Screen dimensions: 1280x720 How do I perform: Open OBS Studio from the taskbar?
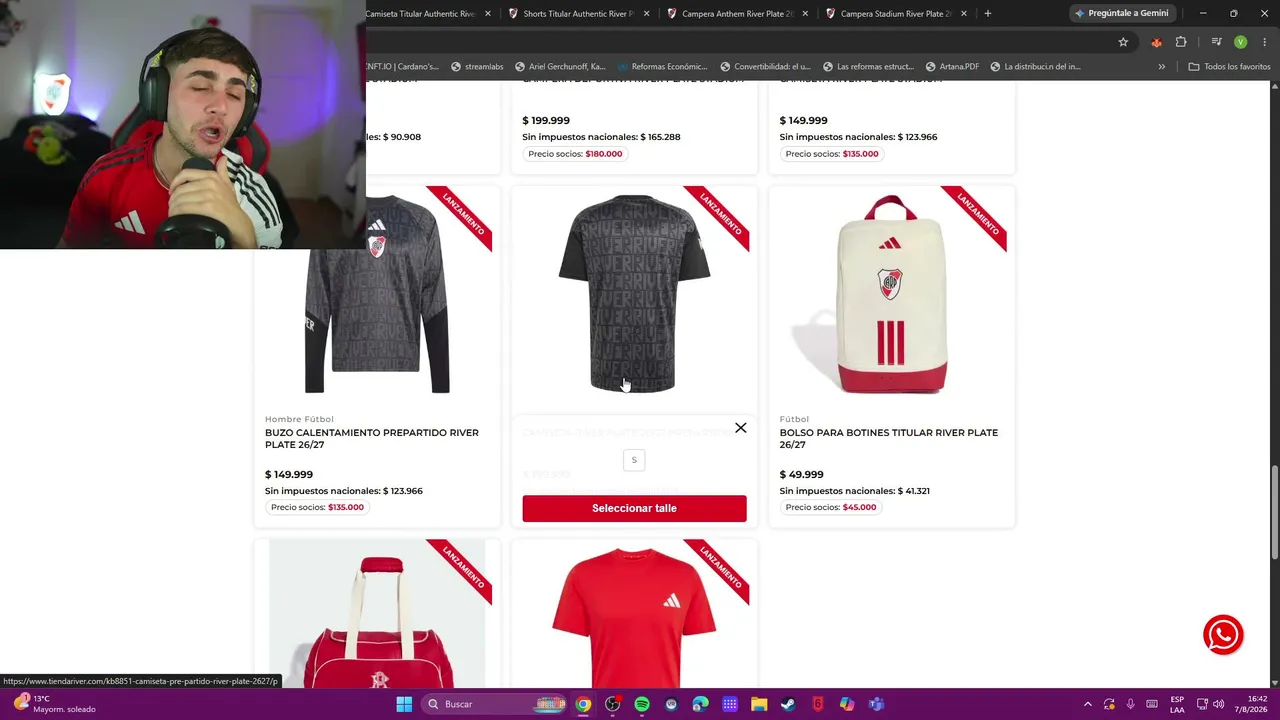pos(612,704)
